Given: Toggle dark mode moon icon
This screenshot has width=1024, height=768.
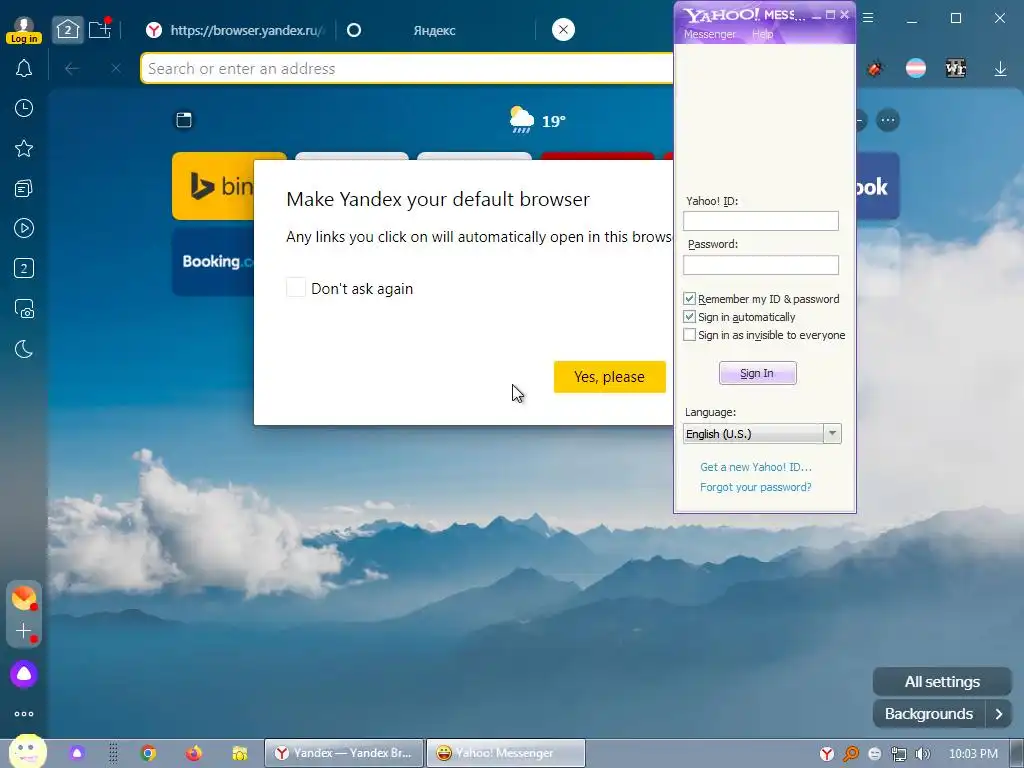Looking at the screenshot, I should coord(24,349).
